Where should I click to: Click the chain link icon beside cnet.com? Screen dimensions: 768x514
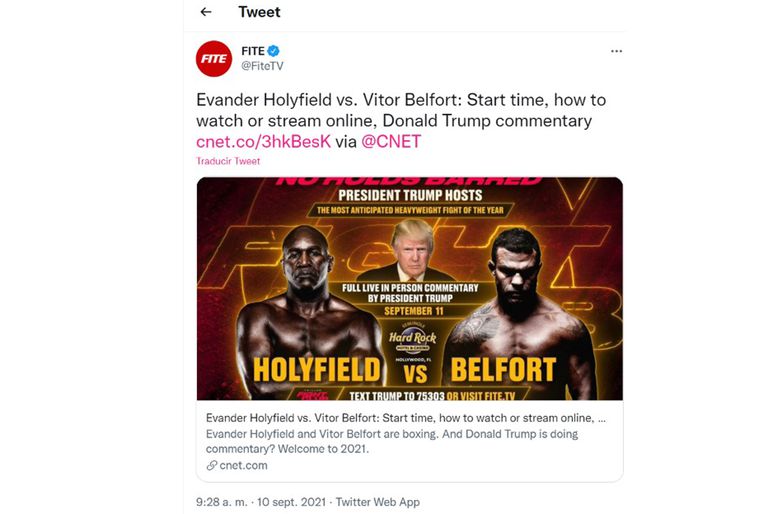[211, 465]
